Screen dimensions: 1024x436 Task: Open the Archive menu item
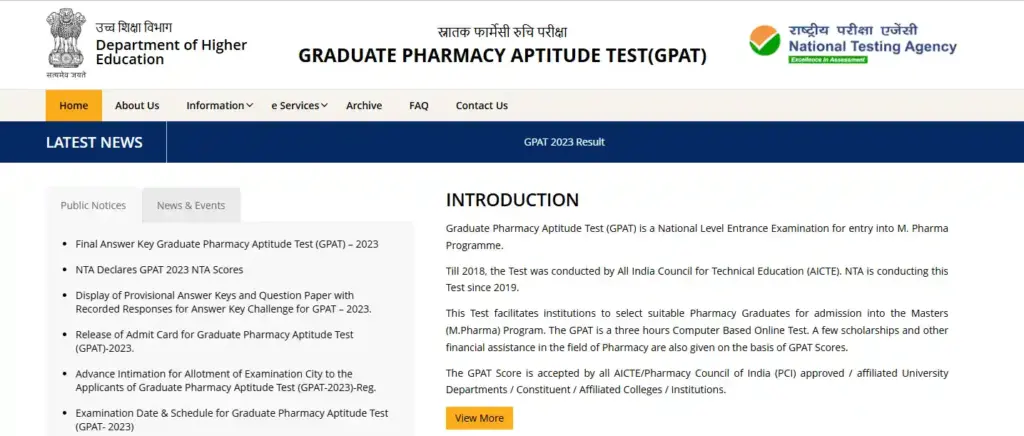click(x=364, y=106)
